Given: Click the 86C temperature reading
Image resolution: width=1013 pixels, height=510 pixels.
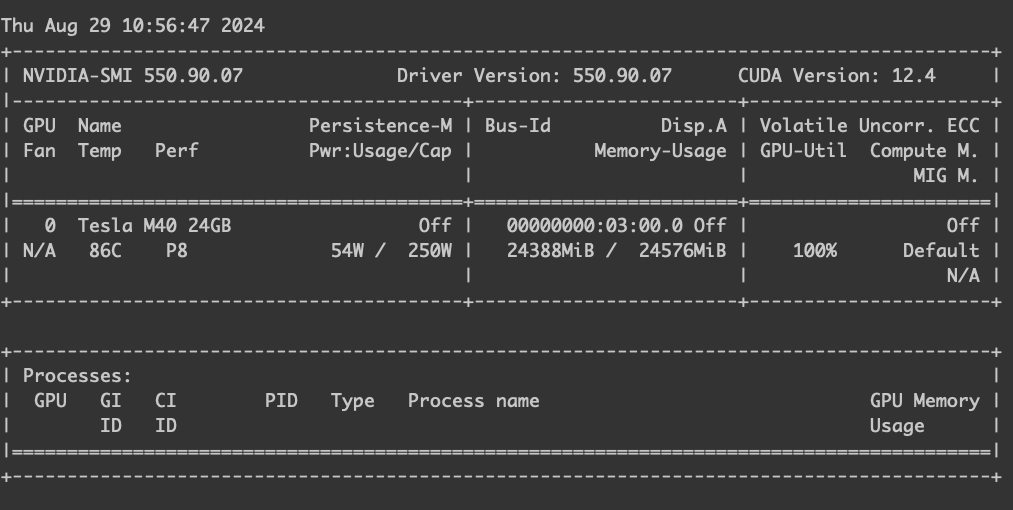Looking at the screenshot, I should coord(105,251).
